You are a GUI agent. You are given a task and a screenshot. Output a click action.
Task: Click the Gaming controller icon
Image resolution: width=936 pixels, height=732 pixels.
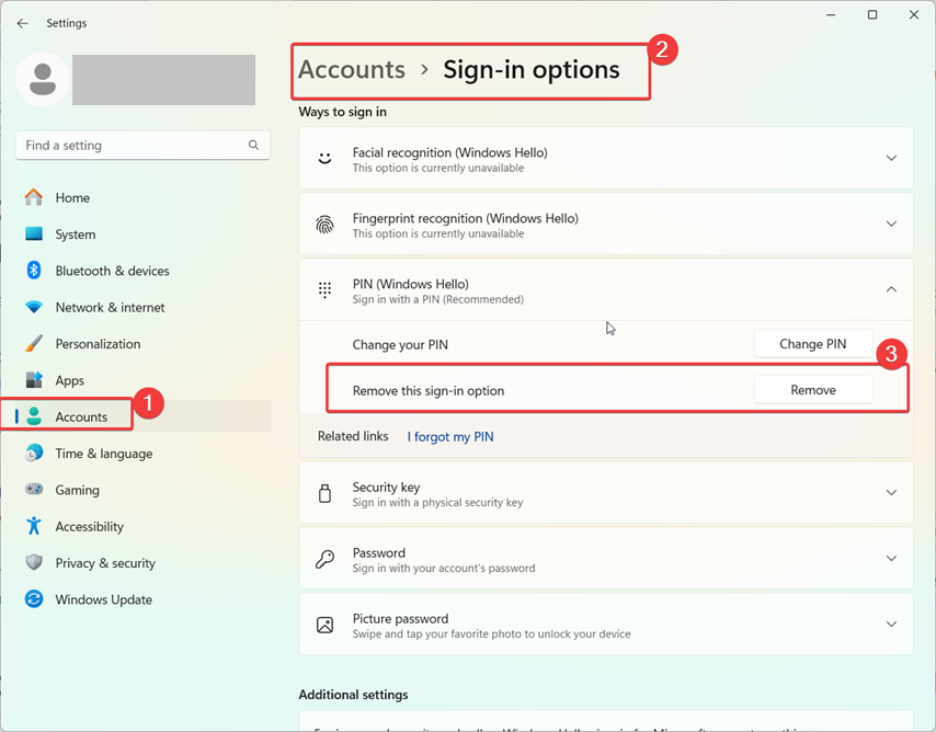(x=34, y=489)
